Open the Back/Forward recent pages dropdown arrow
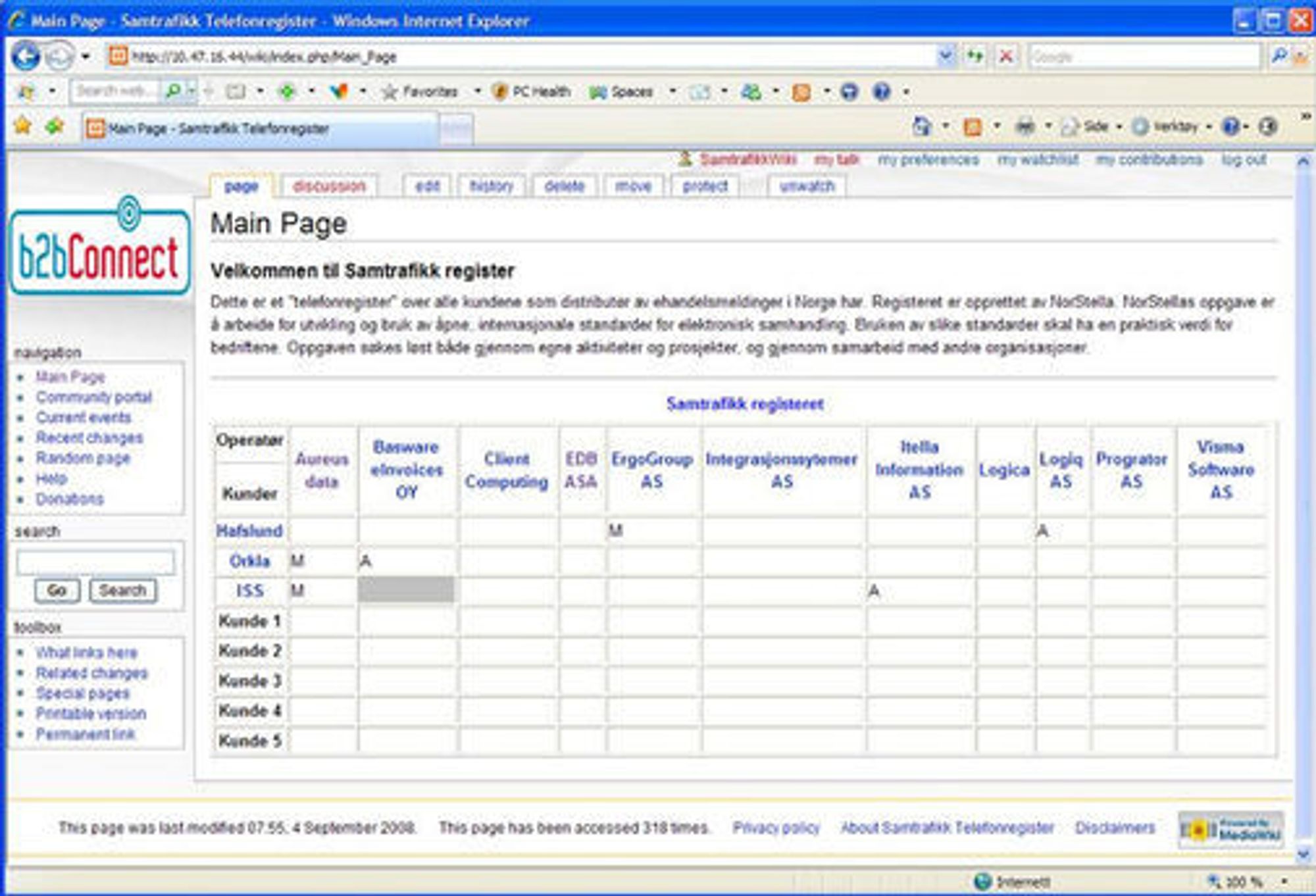The image size is (1316, 896). (86, 57)
